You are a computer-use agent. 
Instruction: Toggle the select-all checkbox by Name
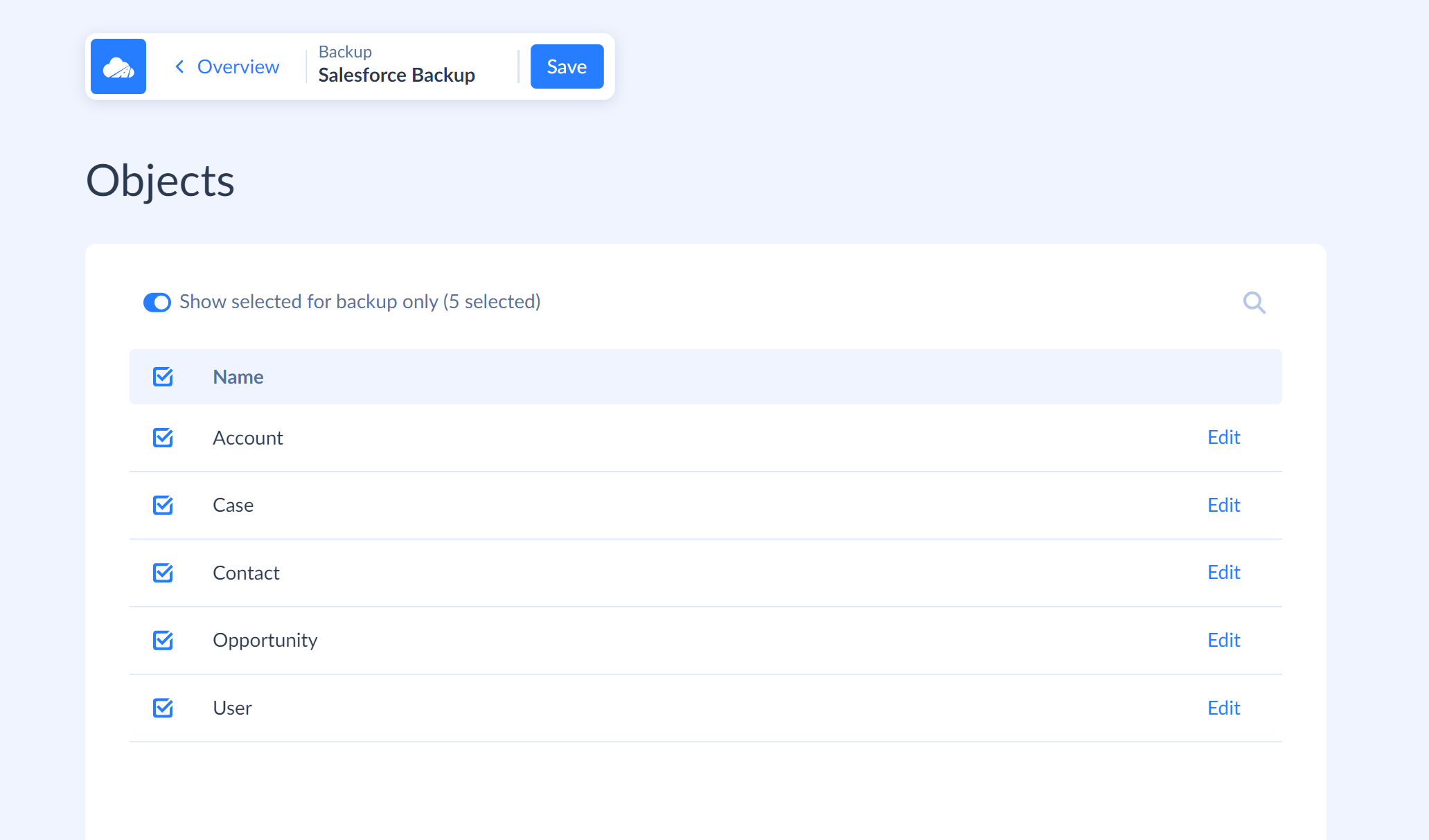[x=163, y=377]
